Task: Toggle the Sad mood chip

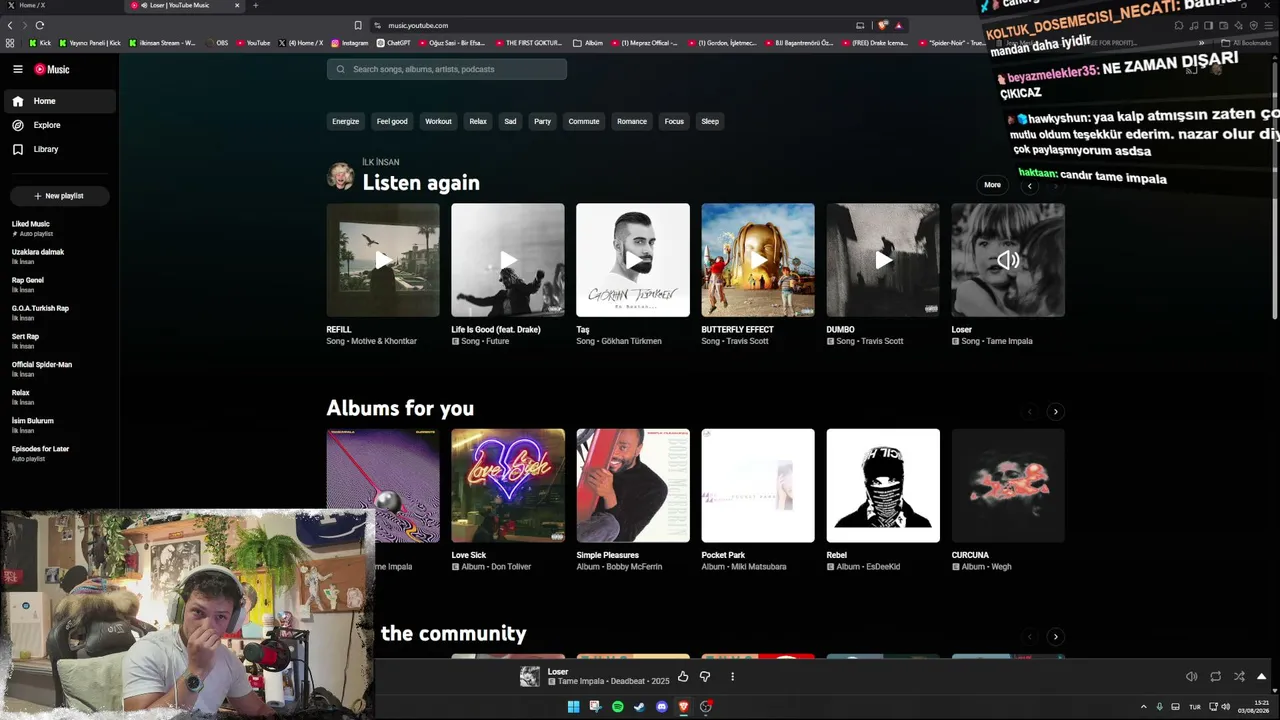Action: coord(510,121)
